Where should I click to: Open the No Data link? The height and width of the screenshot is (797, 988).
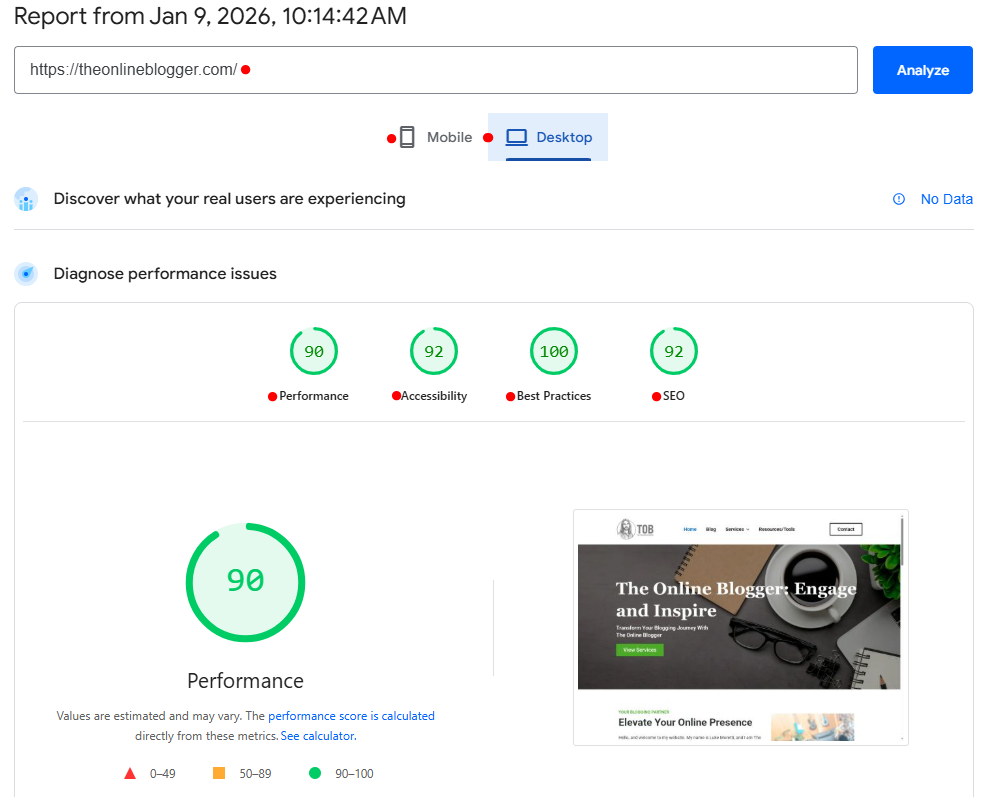pos(946,199)
